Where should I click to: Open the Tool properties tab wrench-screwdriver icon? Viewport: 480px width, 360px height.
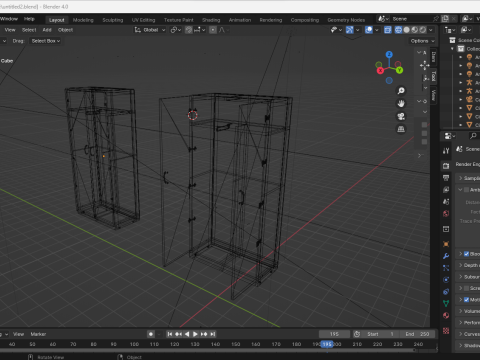(x=446, y=151)
